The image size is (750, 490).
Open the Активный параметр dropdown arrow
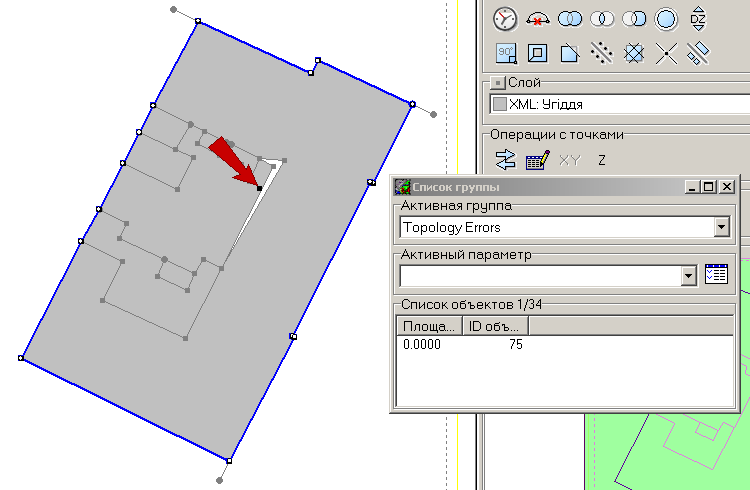[x=689, y=276]
